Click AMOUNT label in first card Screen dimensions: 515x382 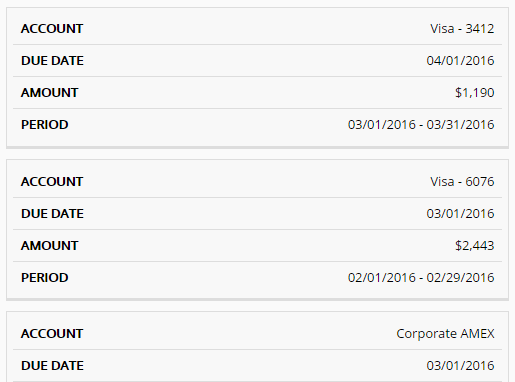click(x=50, y=93)
